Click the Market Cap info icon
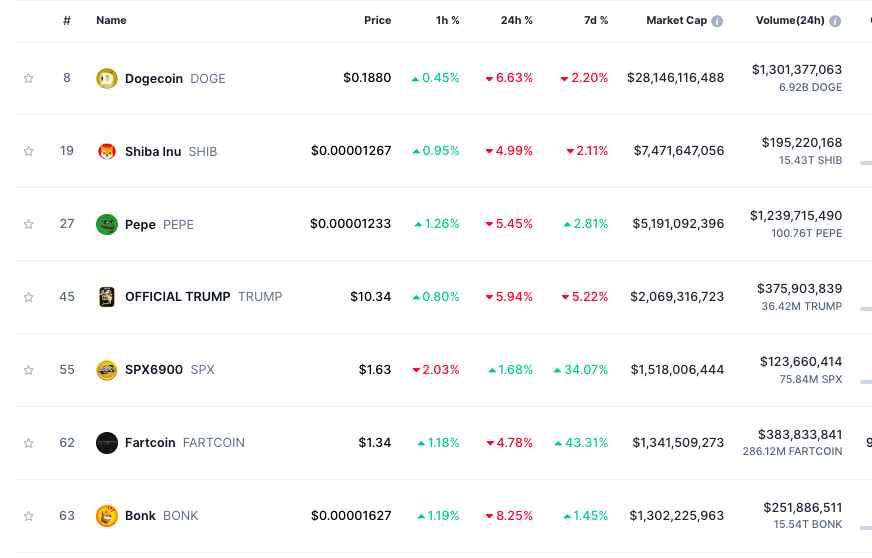 point(717,21)
